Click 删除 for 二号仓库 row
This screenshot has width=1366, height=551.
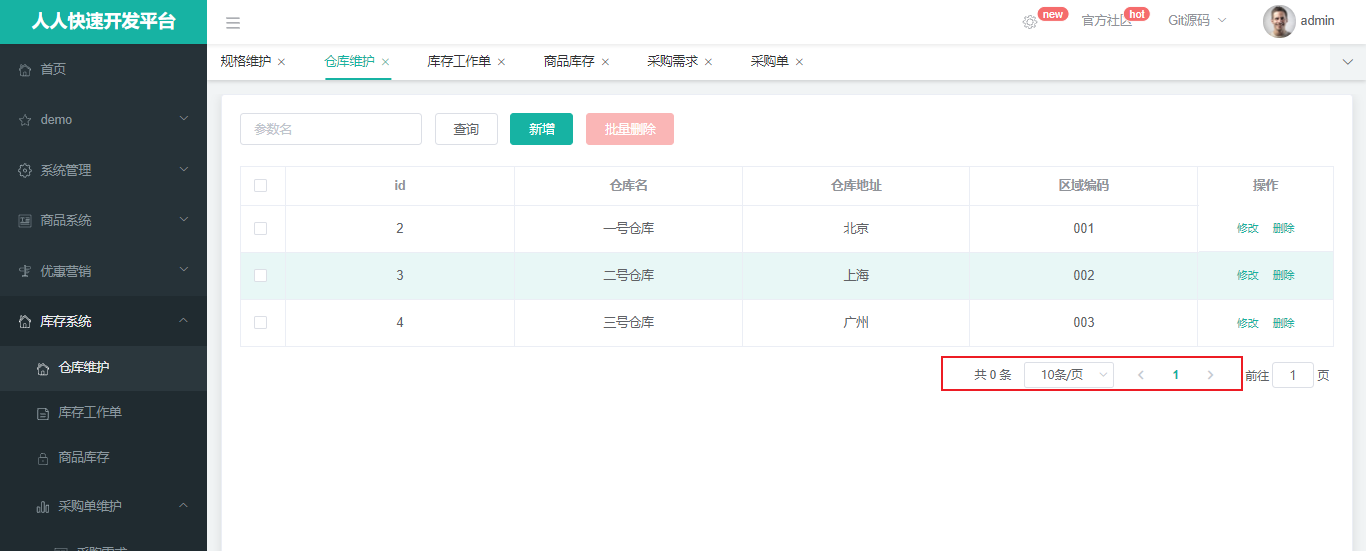pyautogui.click(x=1283, y=275)
